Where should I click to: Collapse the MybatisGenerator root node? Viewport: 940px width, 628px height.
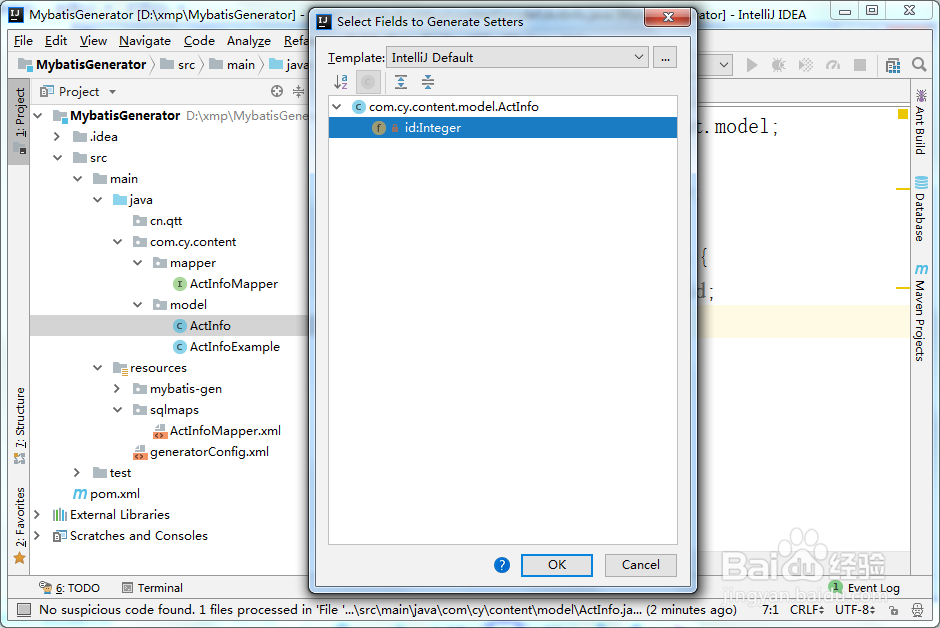(38, 116)
